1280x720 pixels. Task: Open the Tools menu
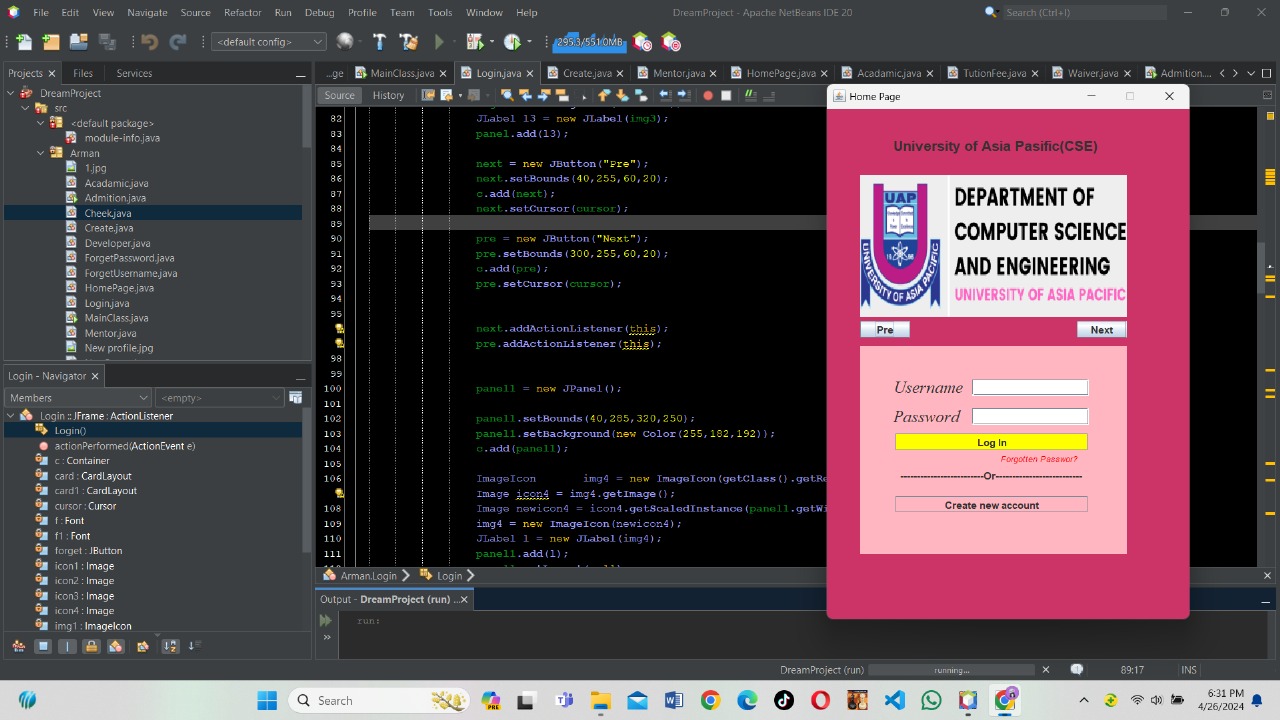pos(440,12)
